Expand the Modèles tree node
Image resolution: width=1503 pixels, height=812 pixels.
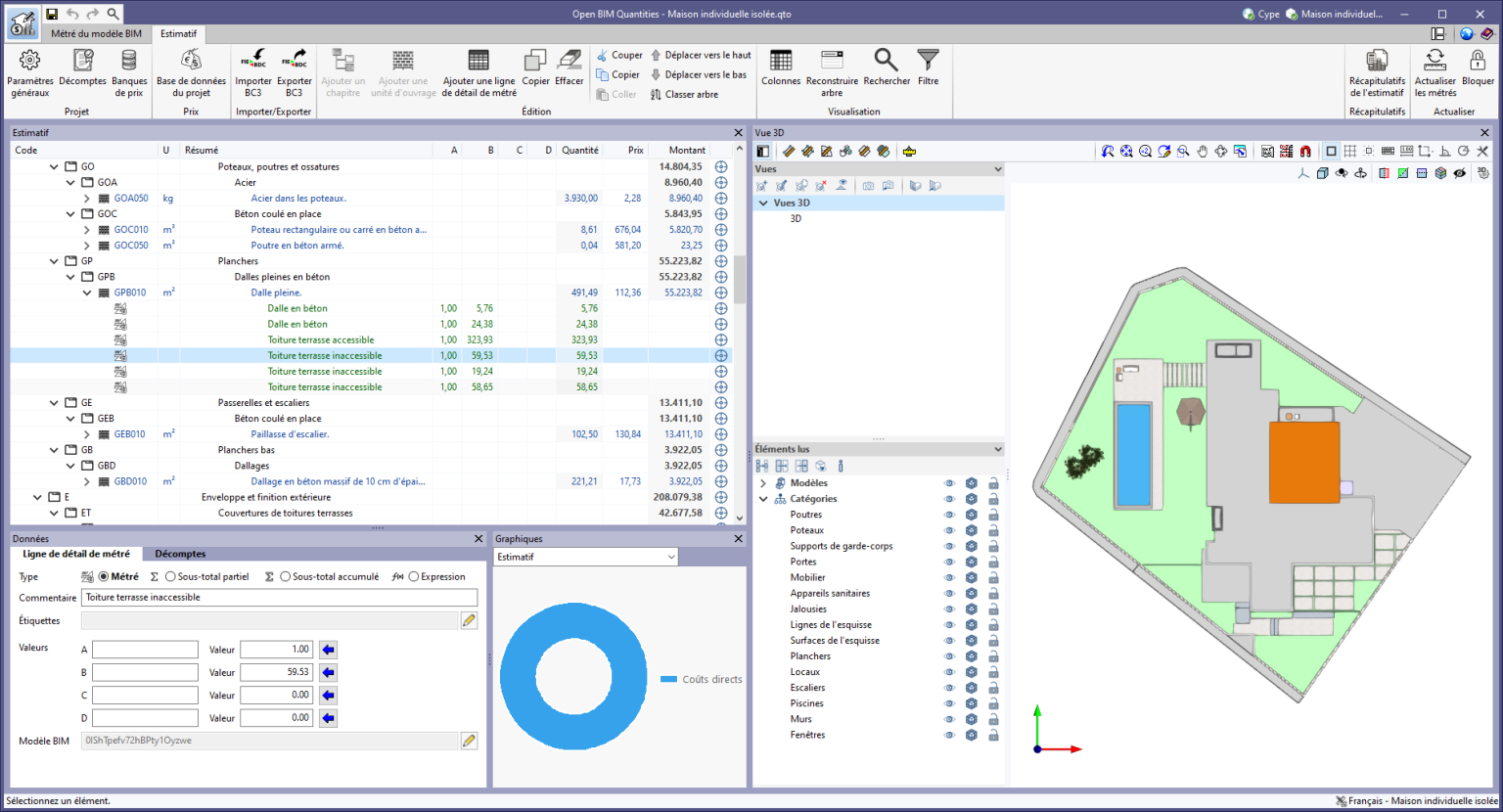(x=763, y=483)
